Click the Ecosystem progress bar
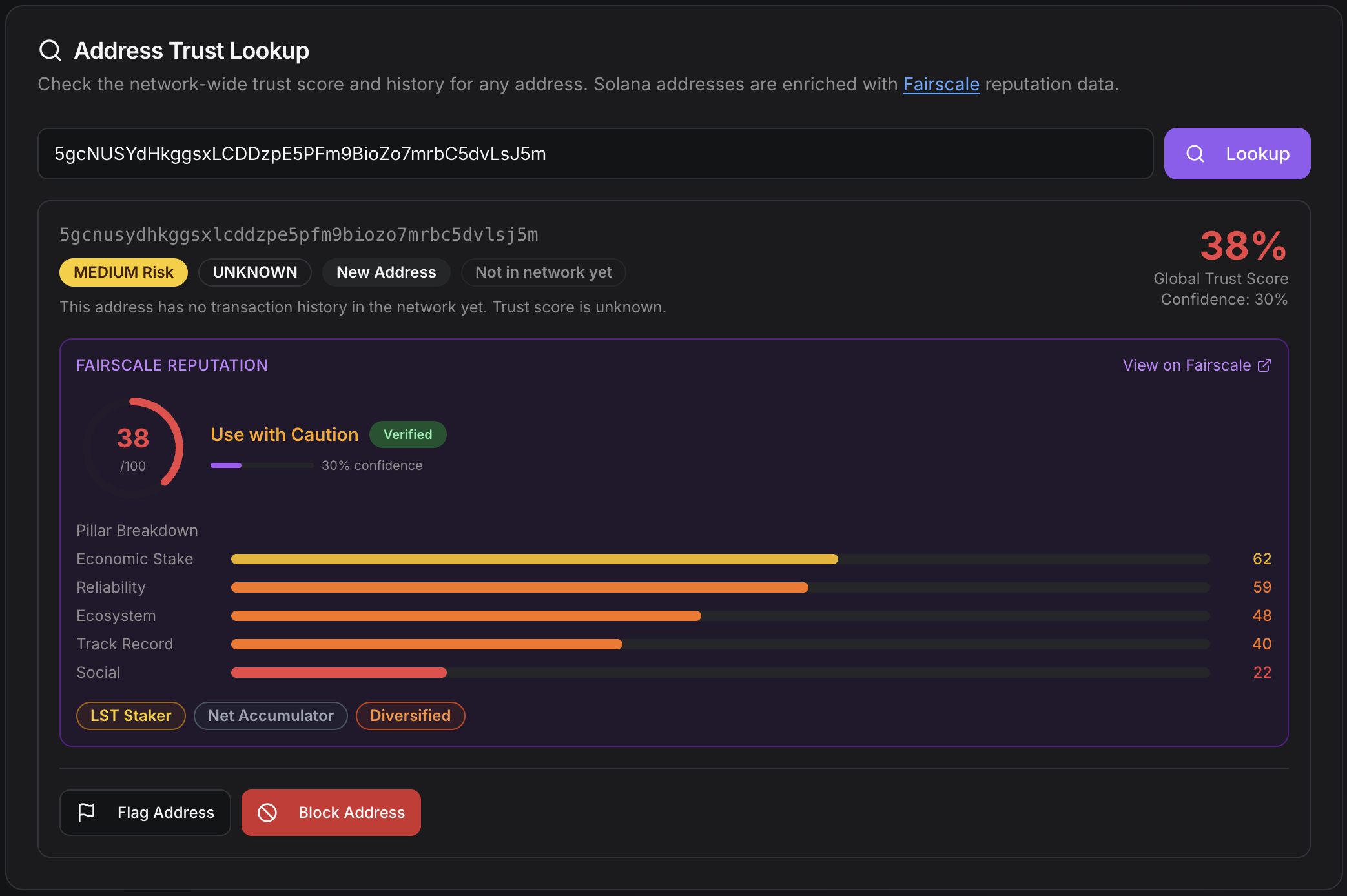Viewport: 1347px width, 896px height. [721, 616]
